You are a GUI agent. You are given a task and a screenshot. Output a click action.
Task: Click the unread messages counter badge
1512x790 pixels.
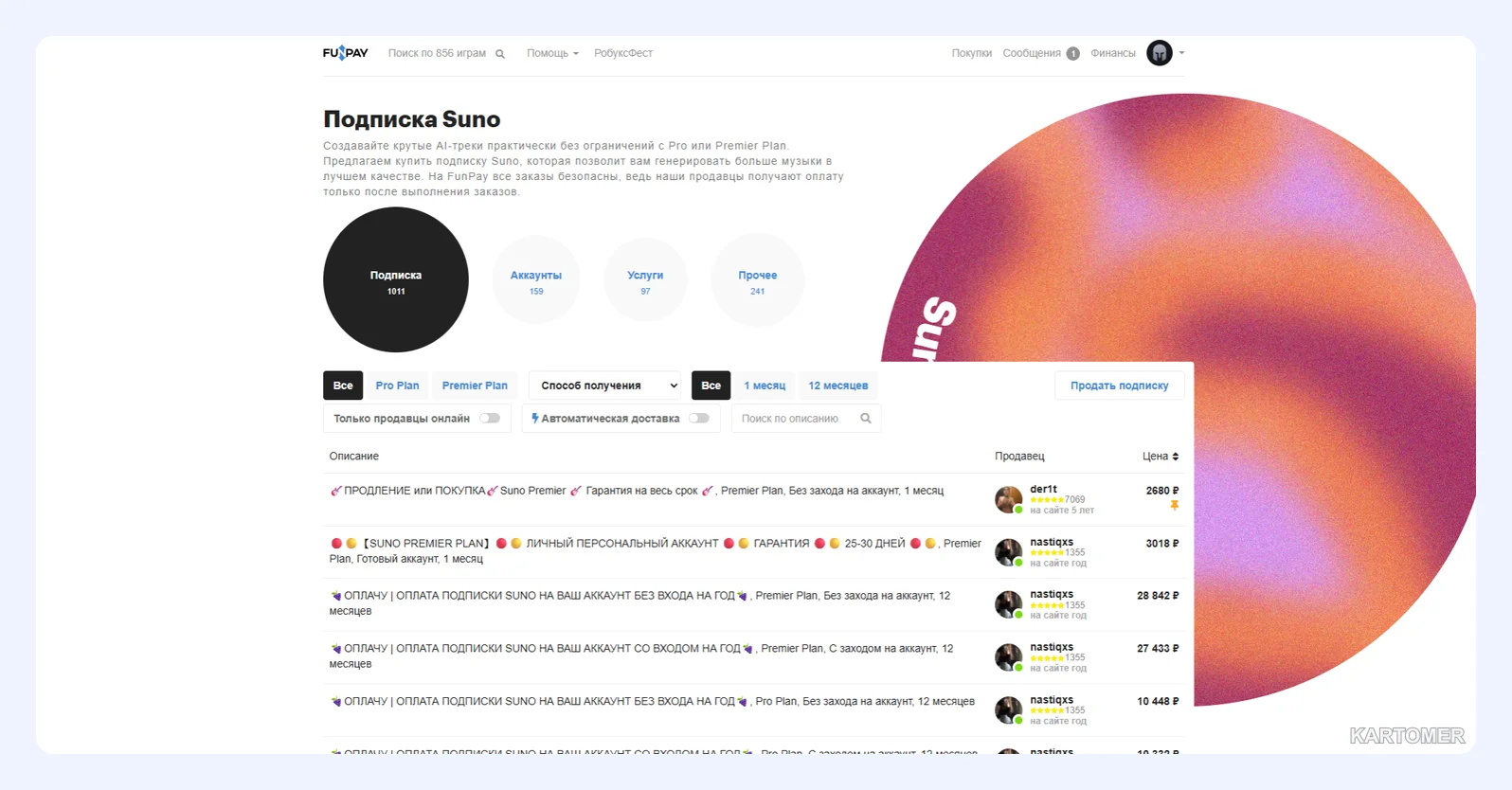pos(1072,54)
